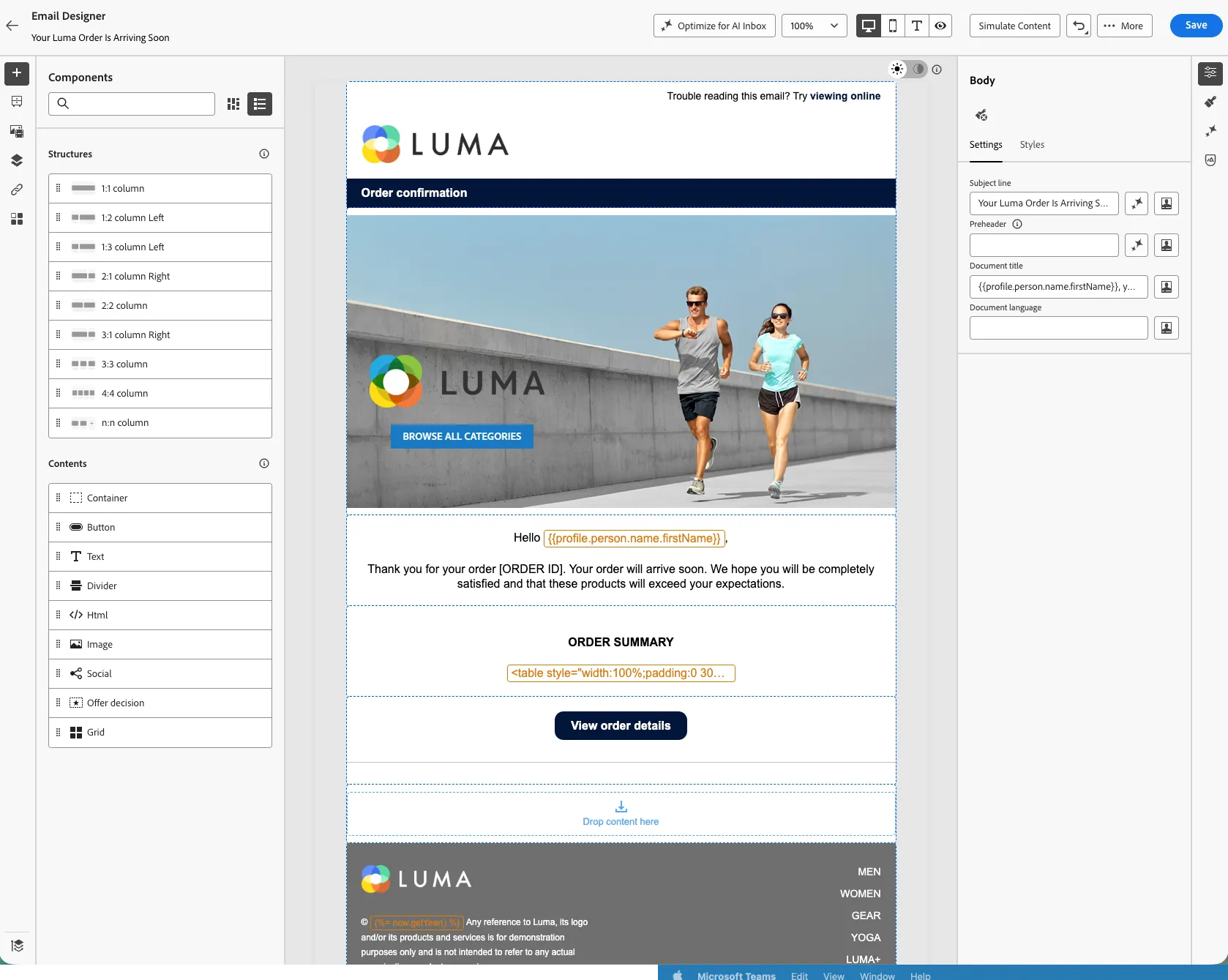Open the styles paintbrush icon in right rail

click(x=1210, y=102)
